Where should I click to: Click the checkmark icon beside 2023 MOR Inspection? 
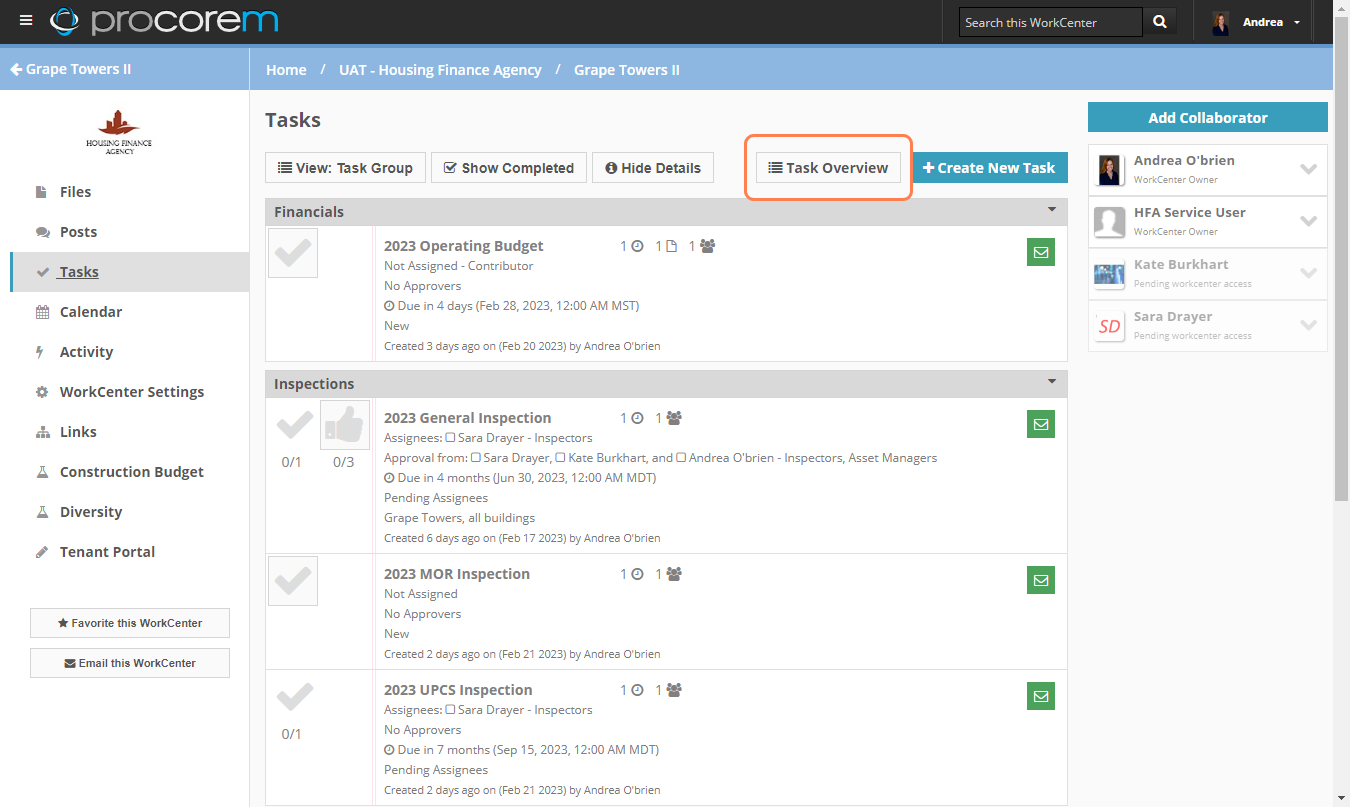(292, 580)
